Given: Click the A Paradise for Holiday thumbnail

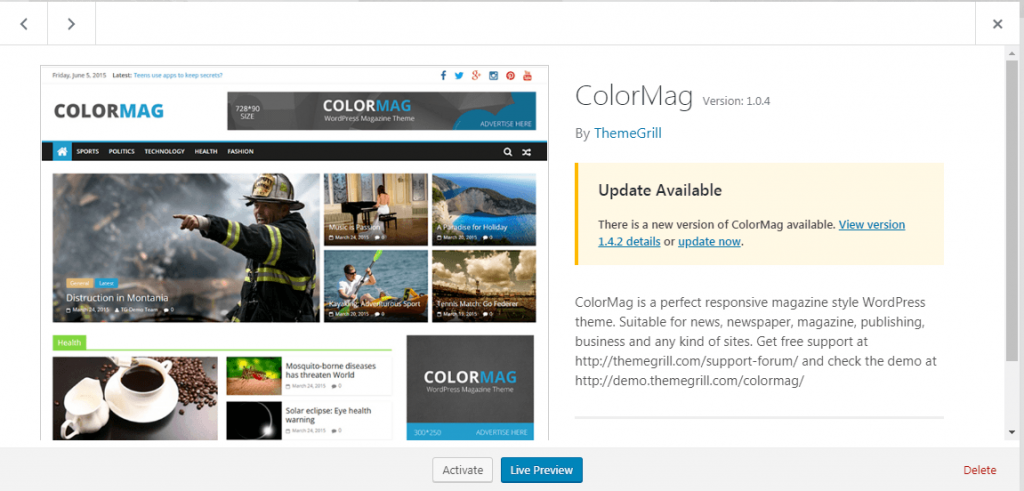Looking at the screenshot, I should coord(484,209).
